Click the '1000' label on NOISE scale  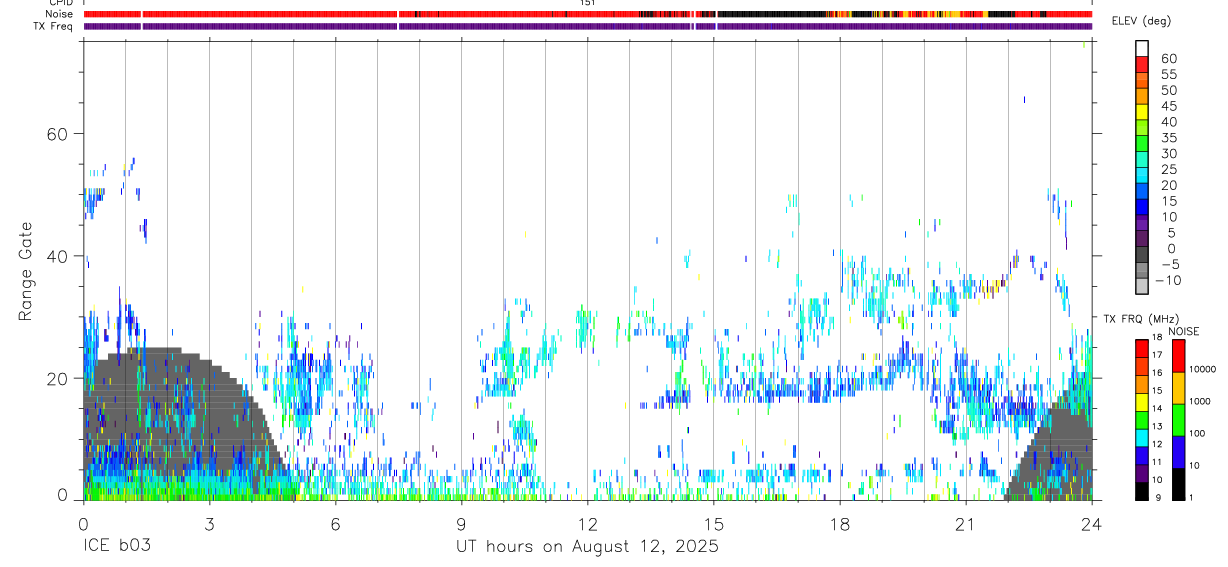pyautogui.click(x=1200, y=401)
